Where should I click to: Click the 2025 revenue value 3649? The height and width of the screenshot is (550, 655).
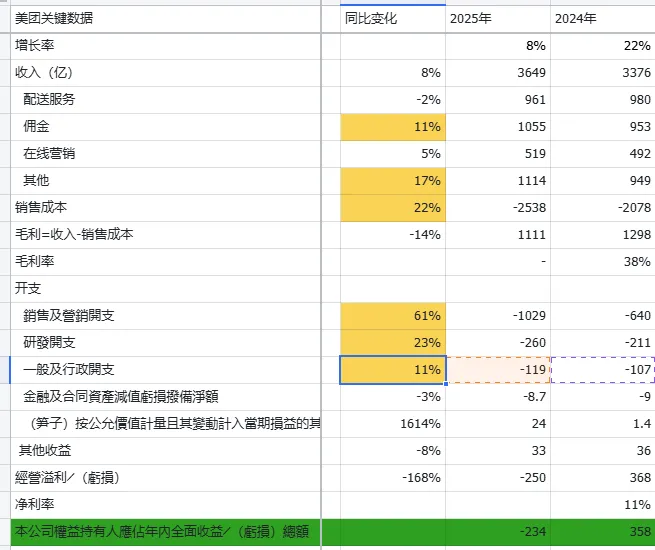click(x=498, y=73)
